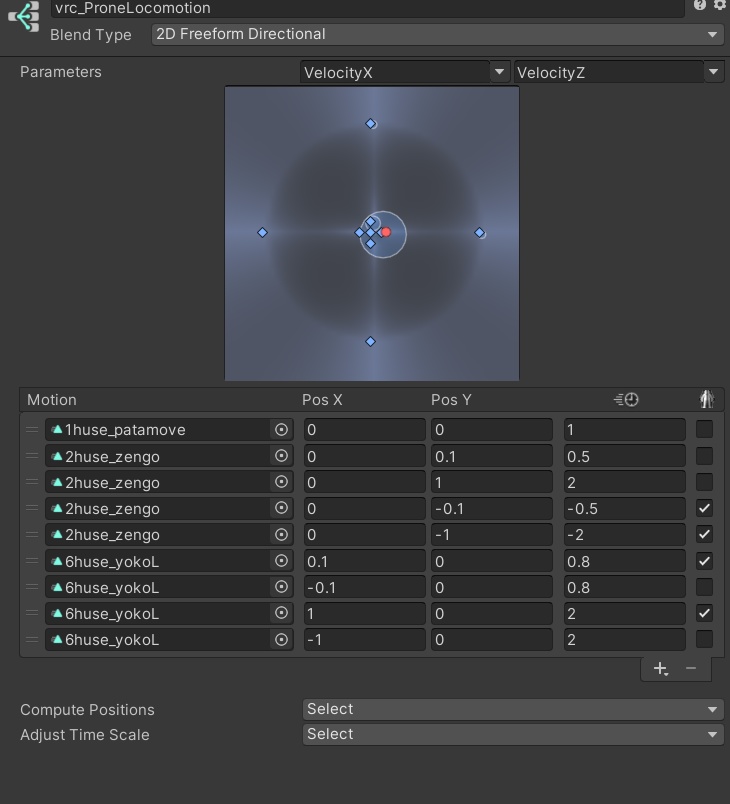
Task: Open object picker for 2huse_zengo with Pos Y -1
Action: pos(281,535)
